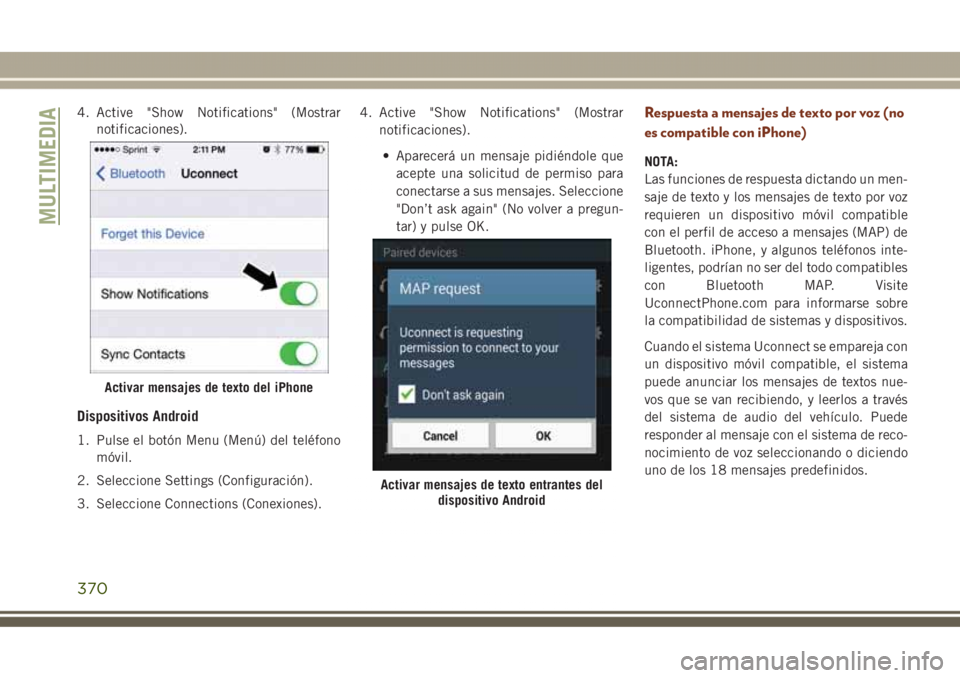This screenshot has height=678, width=960.
Task: Click the NOTA: label
Action: coord(661,162)
